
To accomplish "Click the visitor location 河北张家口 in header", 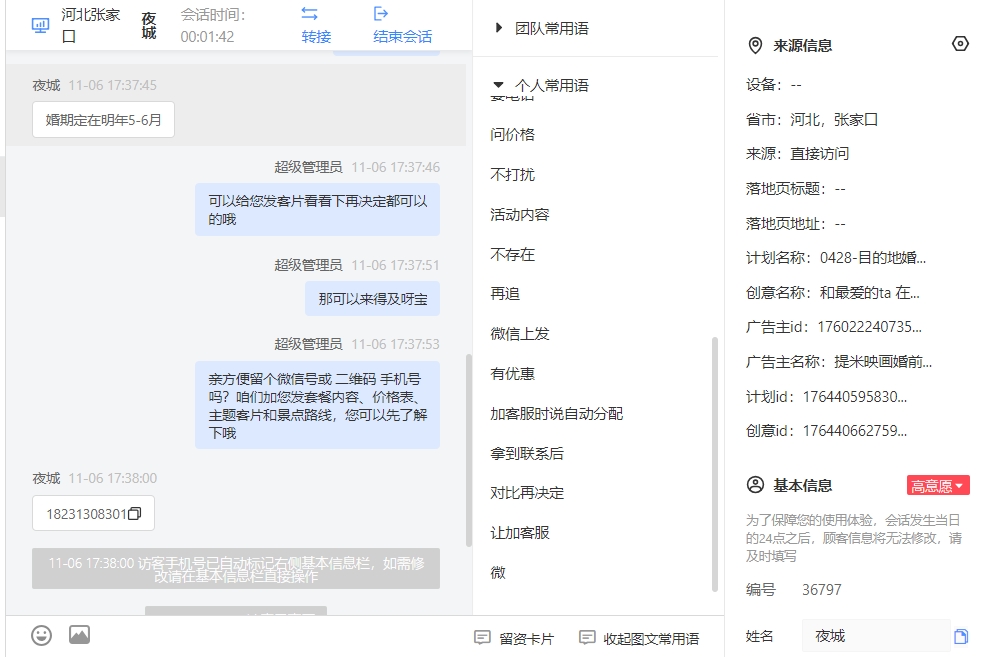I will 91,25.
